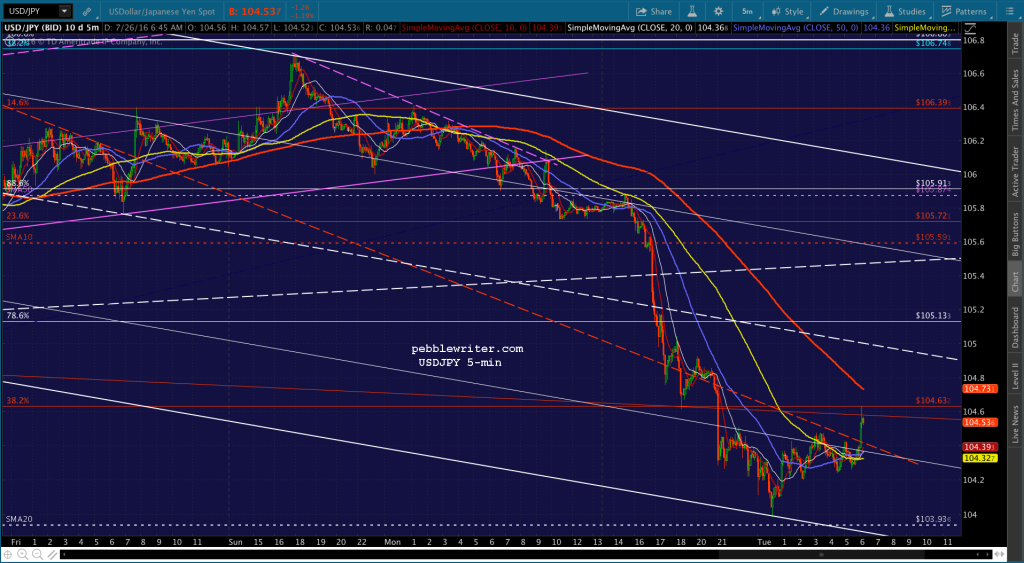
Task: Click the 78.6% Fibonacci level label
Action: pos(18,316)
